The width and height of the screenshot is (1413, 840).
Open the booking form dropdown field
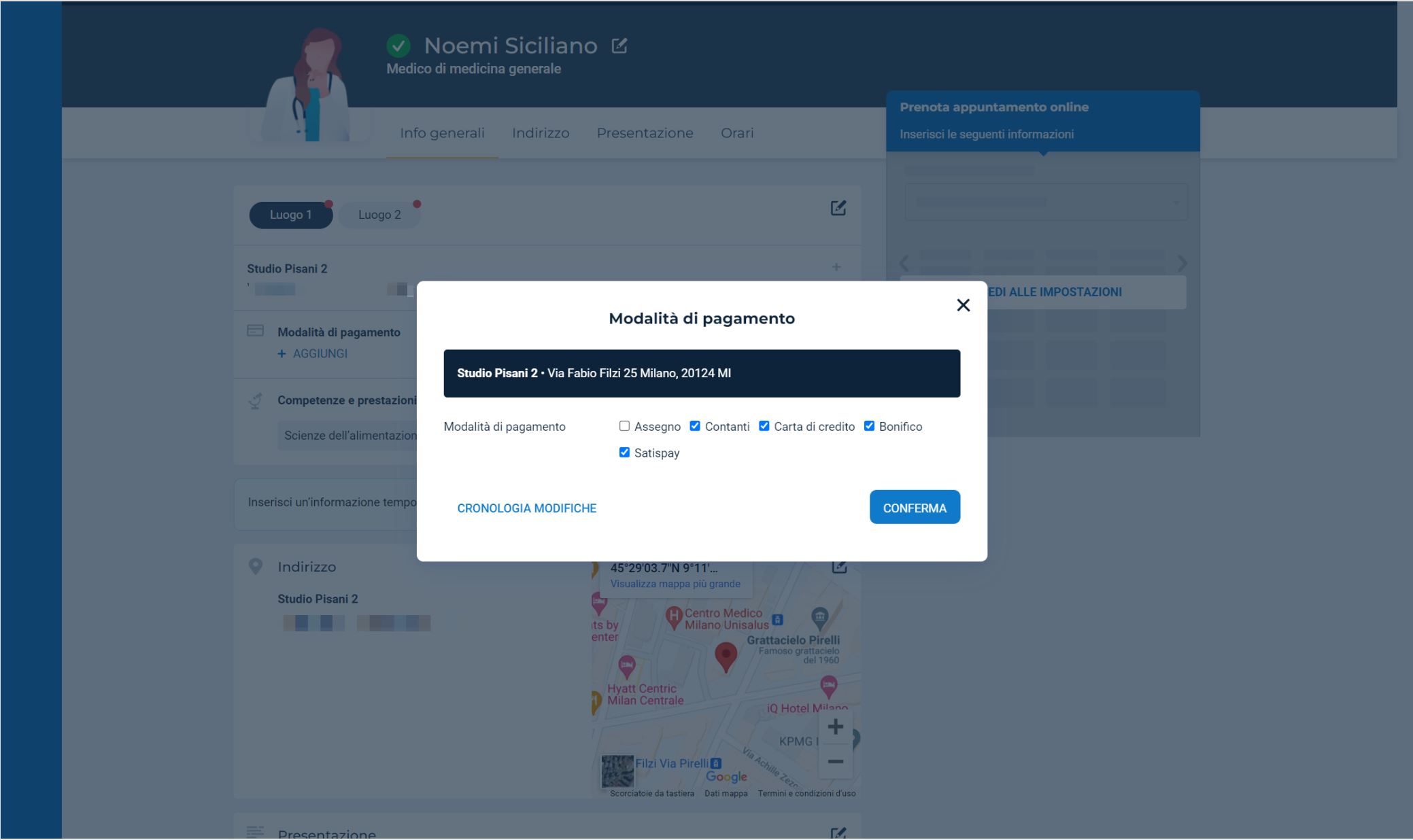1046,202
